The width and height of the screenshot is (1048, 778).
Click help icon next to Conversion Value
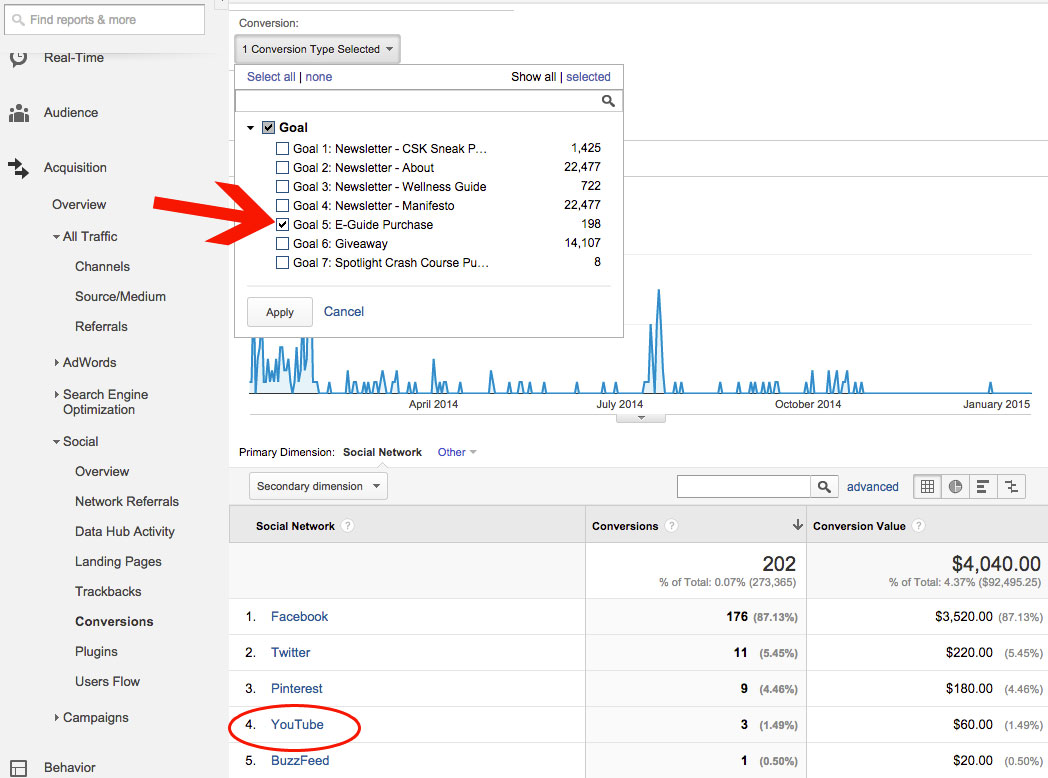tap(918, 526)
